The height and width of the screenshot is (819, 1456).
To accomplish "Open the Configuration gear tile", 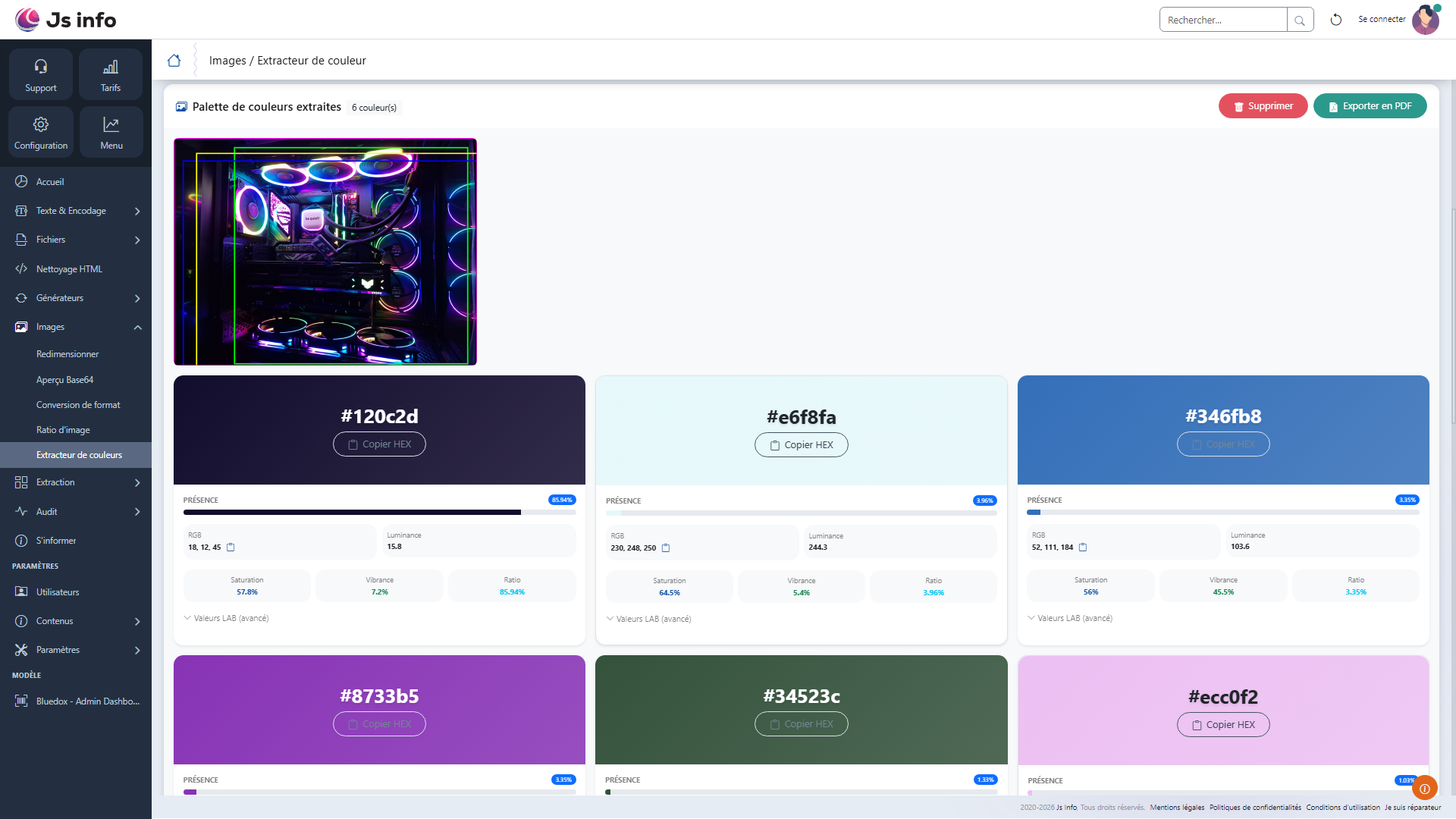I will tap(41, 132).
